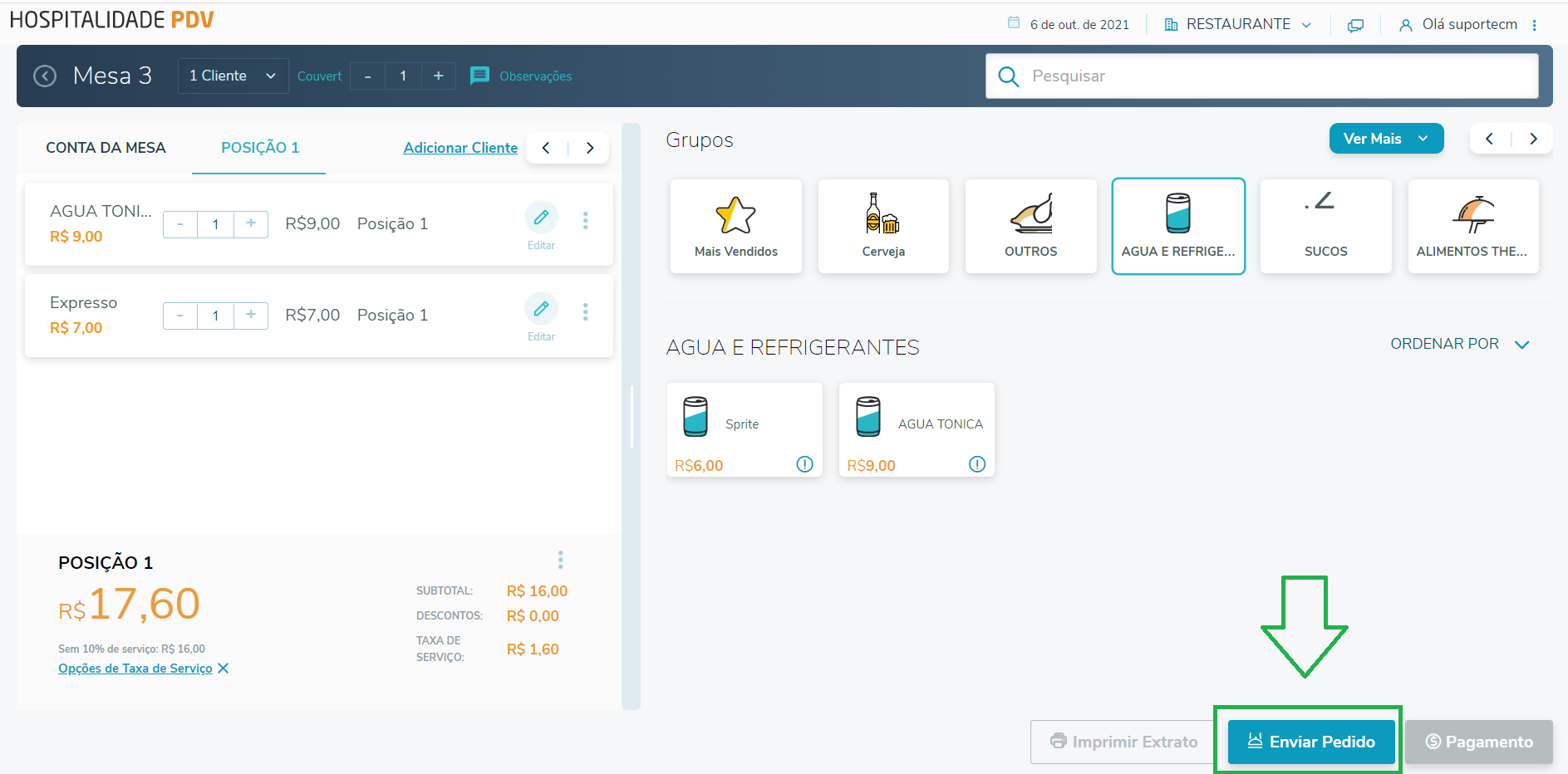This screenshot has height=774, width=1568.
Task: Edit the AGUA TONI... item with pencil
Action: click(541, 218)
